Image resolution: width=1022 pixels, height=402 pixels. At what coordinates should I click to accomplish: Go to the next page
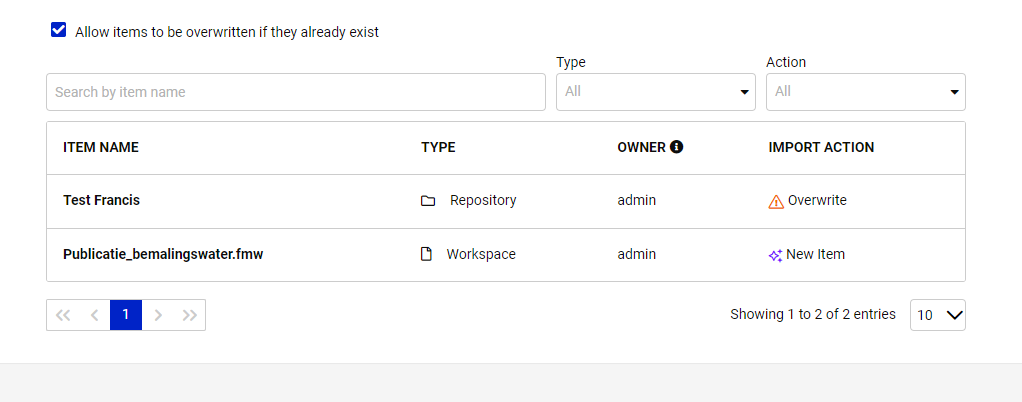pos(158,315)
